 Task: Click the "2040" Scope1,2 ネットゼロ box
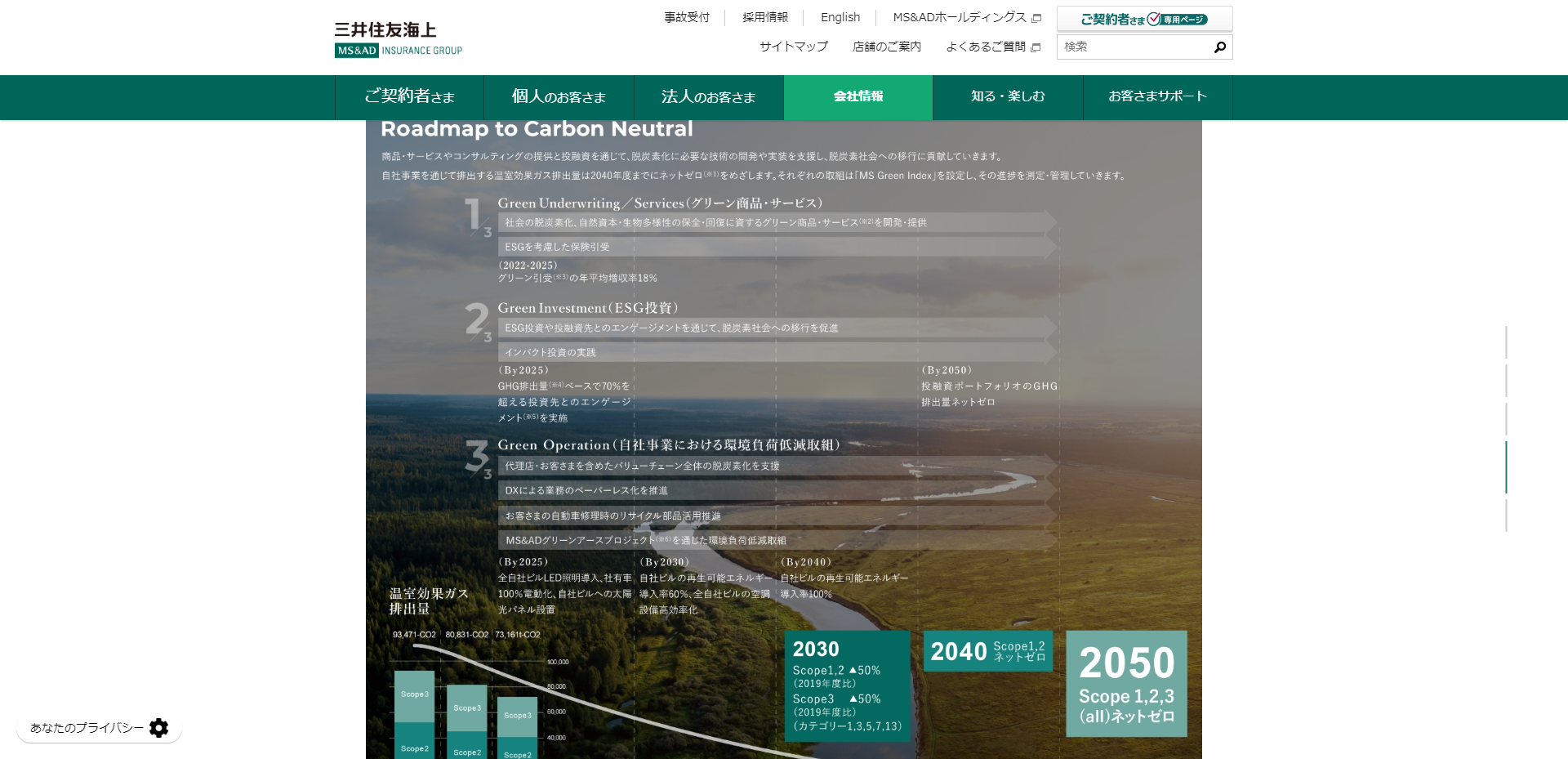[x=988, y=651]
